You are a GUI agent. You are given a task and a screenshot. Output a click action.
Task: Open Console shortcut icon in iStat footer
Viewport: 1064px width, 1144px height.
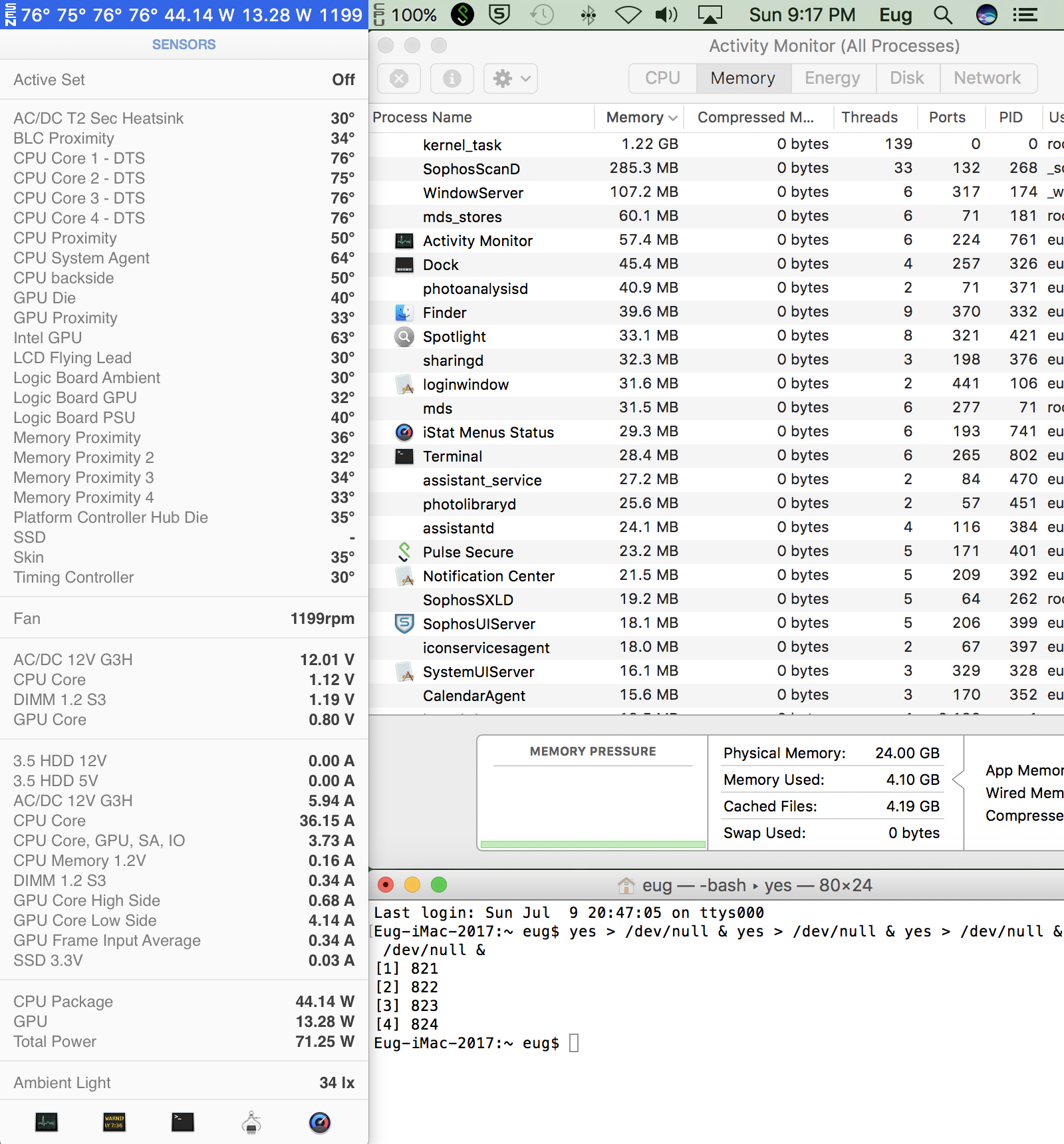(x=114, y=1123)
